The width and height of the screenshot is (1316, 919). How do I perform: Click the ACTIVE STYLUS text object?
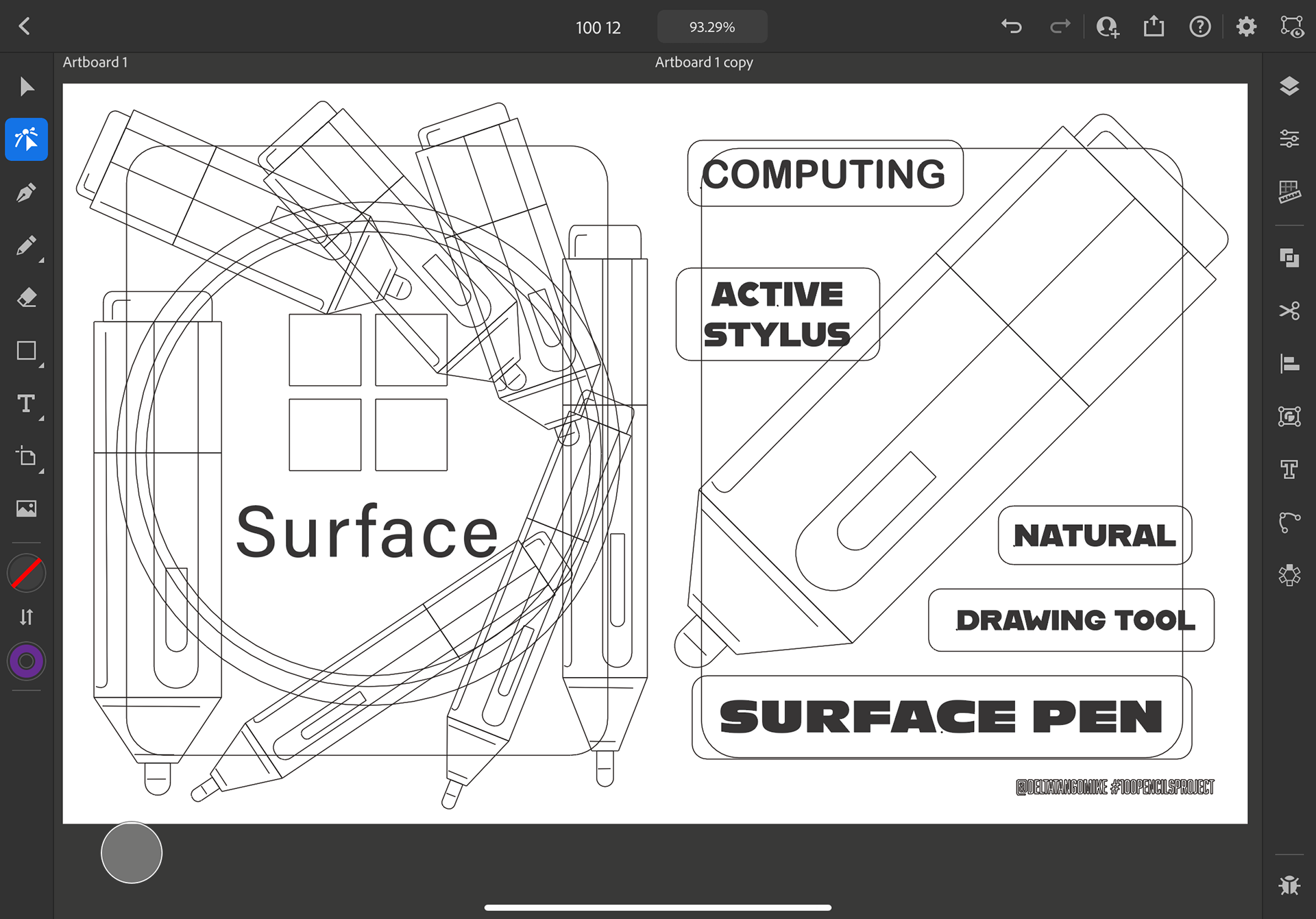777,315
